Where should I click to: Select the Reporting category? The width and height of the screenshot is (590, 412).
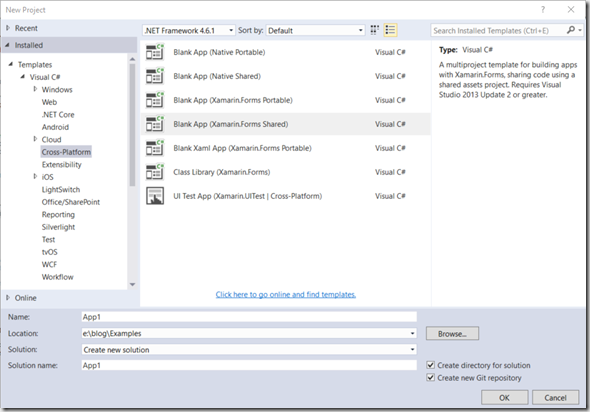click(58, 214)
